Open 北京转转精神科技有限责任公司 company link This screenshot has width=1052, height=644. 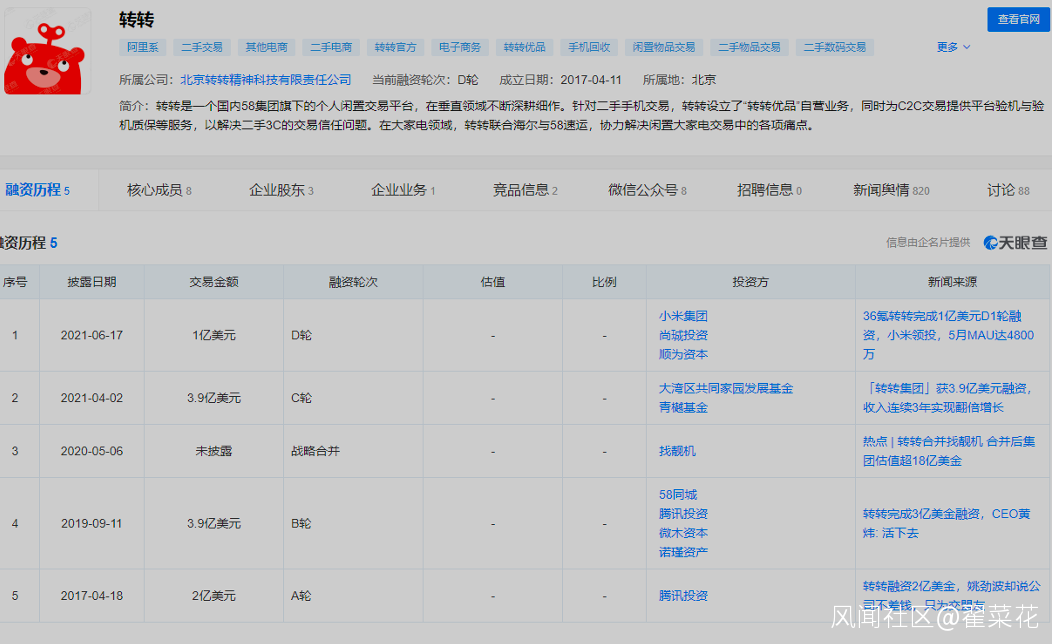[266, 80]
